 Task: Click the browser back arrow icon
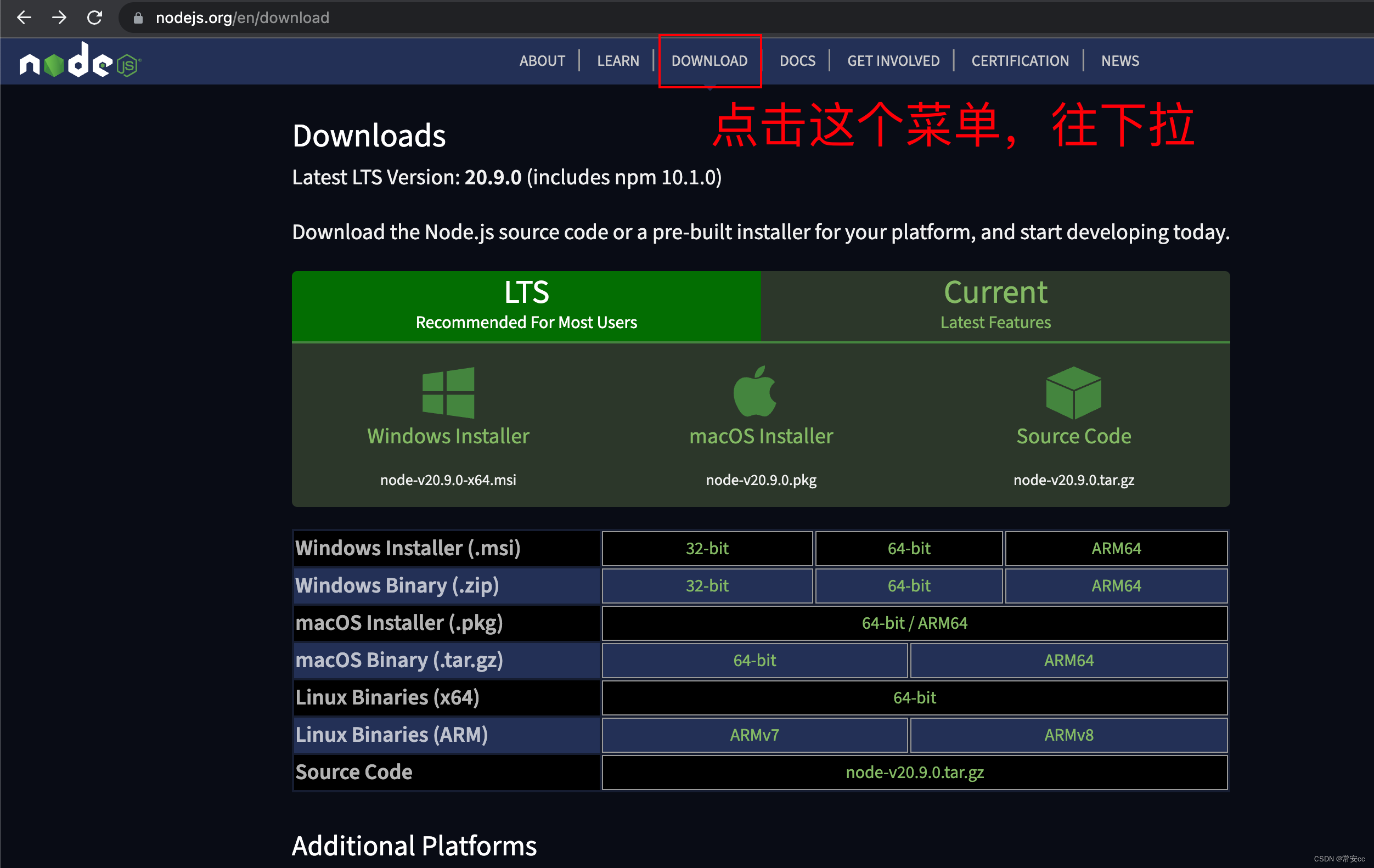(x=24, y=18)
